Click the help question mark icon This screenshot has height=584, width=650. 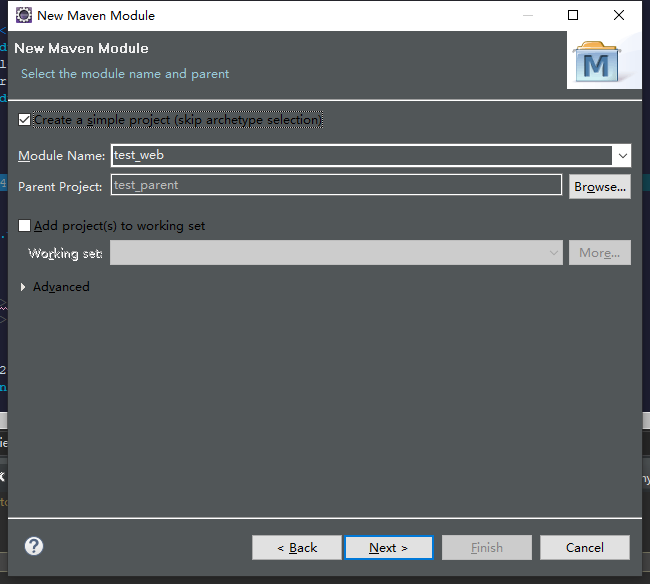[34, 546]
